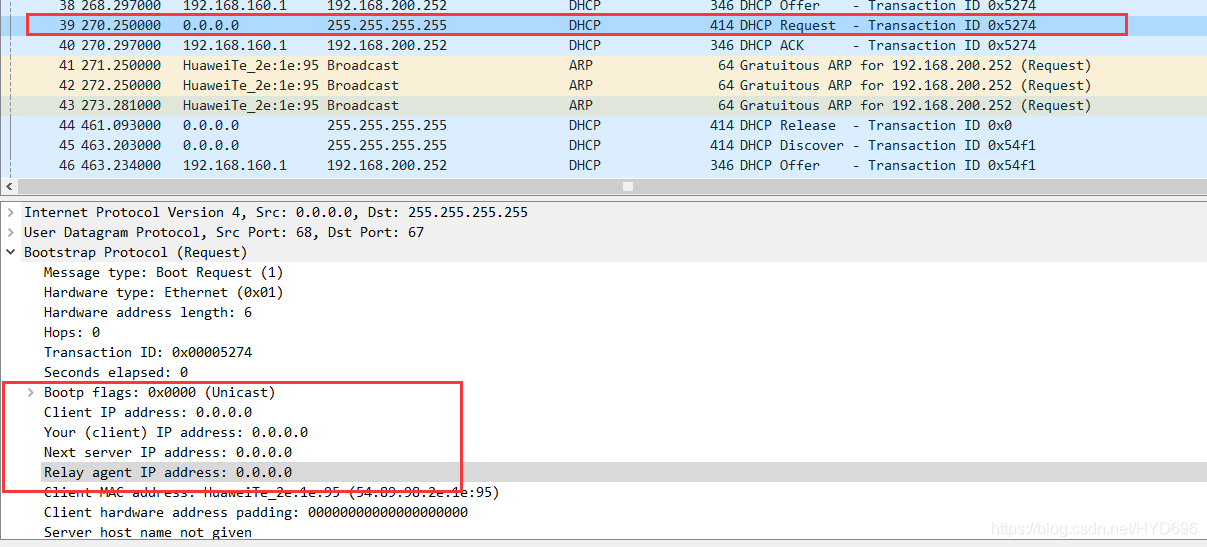The image size is (1207, 547).
Task: Collapse the Bootstrap Protocol (Request) section
Action: point(10,252)
